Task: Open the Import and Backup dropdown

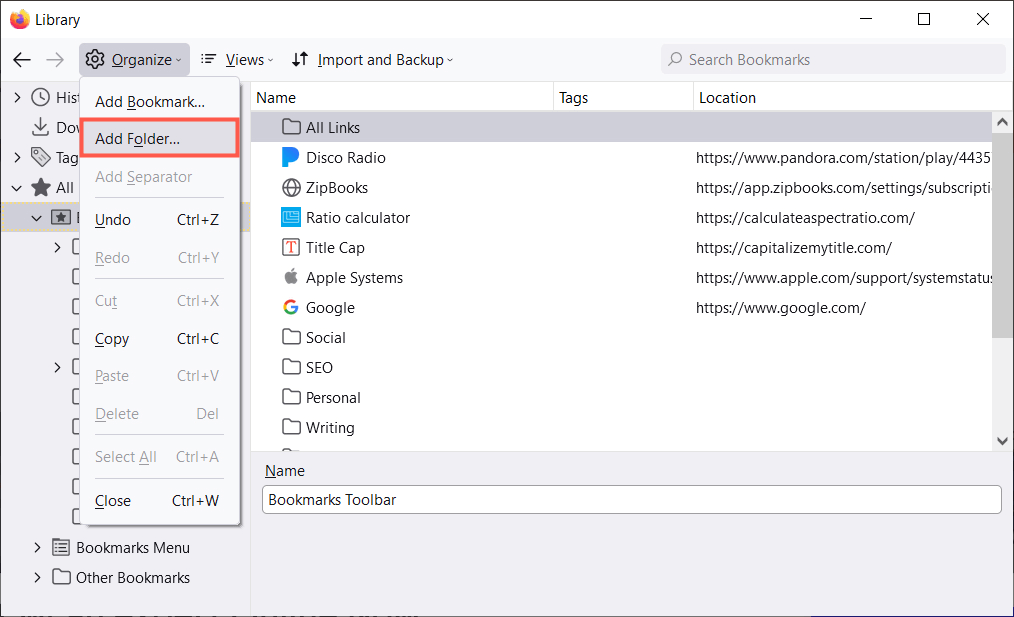Action: 372,60
